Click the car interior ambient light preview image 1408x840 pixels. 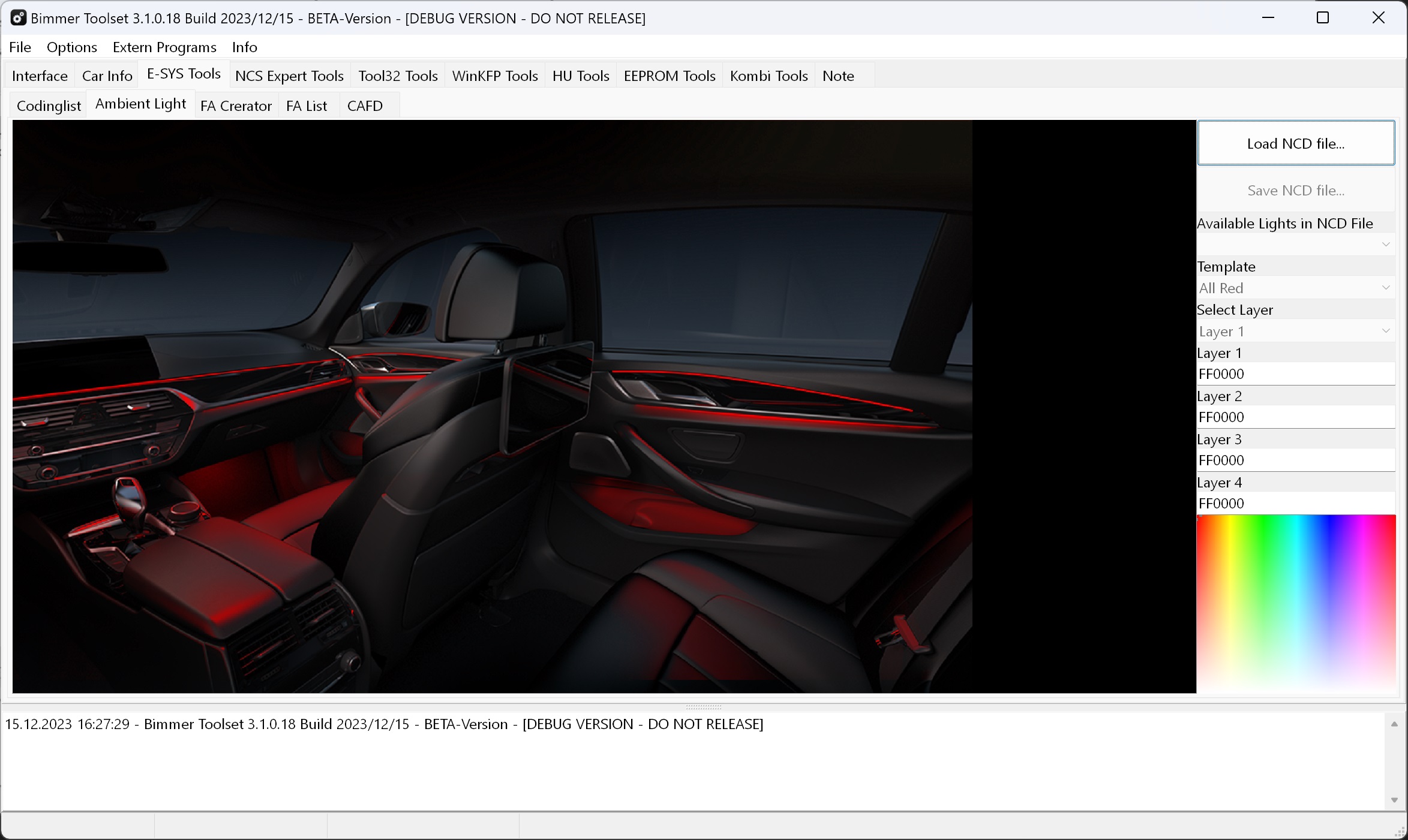coord(604,407)
